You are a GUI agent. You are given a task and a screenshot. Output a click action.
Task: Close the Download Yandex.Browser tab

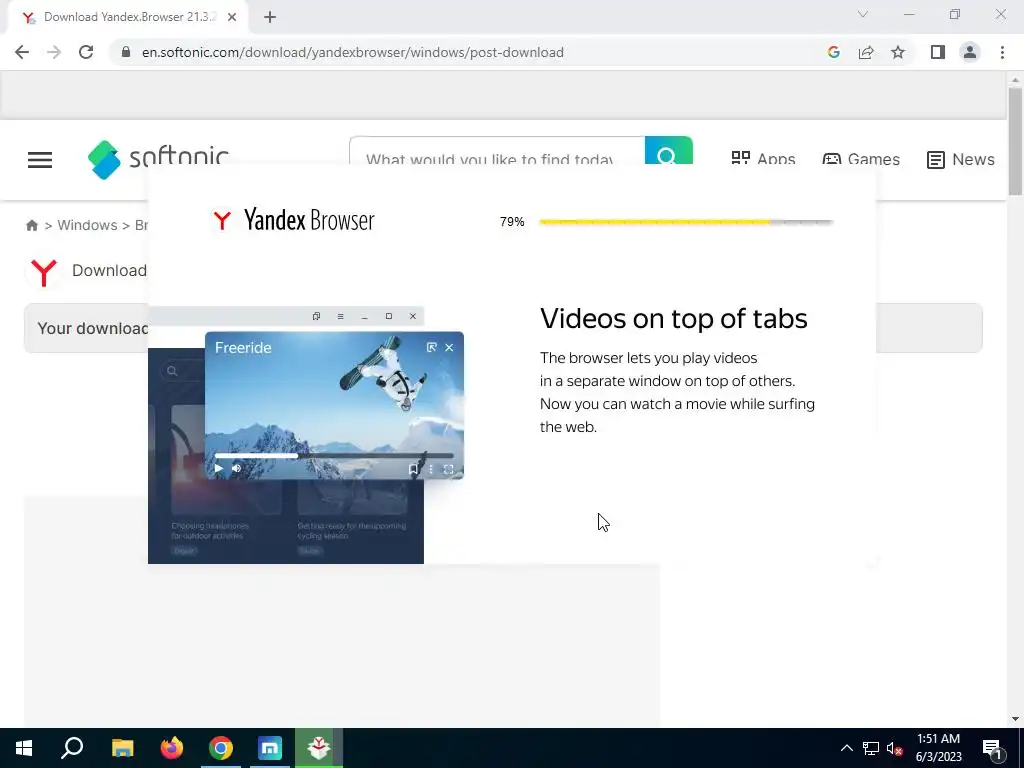pyautogui.click(x=232, y=18)
